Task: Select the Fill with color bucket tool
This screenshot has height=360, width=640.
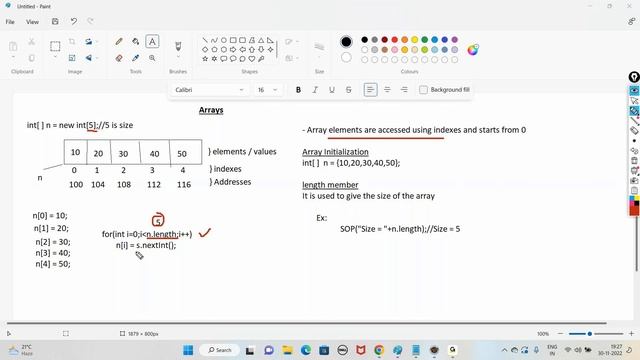Action: point(136,41)
